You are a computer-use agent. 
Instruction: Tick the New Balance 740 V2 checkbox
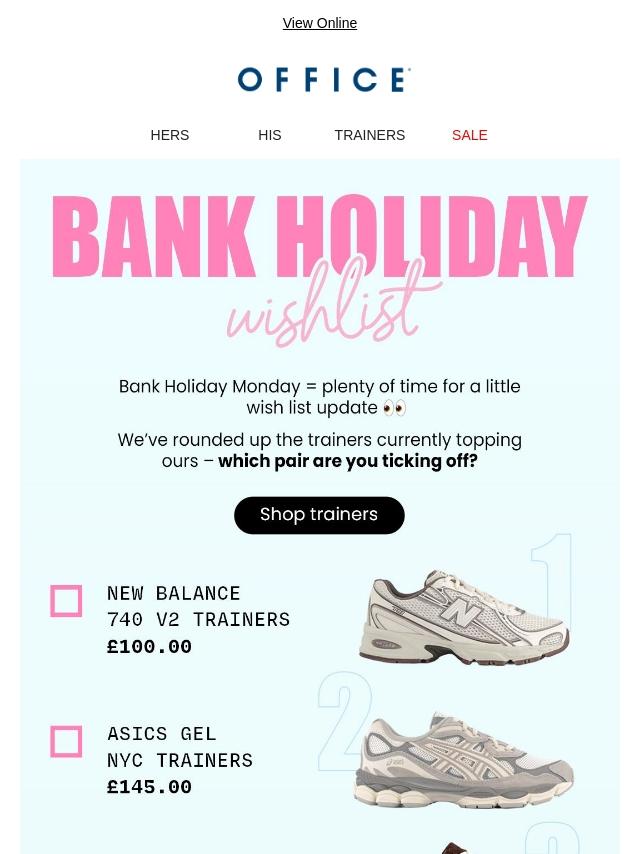(x=66, y=601)
